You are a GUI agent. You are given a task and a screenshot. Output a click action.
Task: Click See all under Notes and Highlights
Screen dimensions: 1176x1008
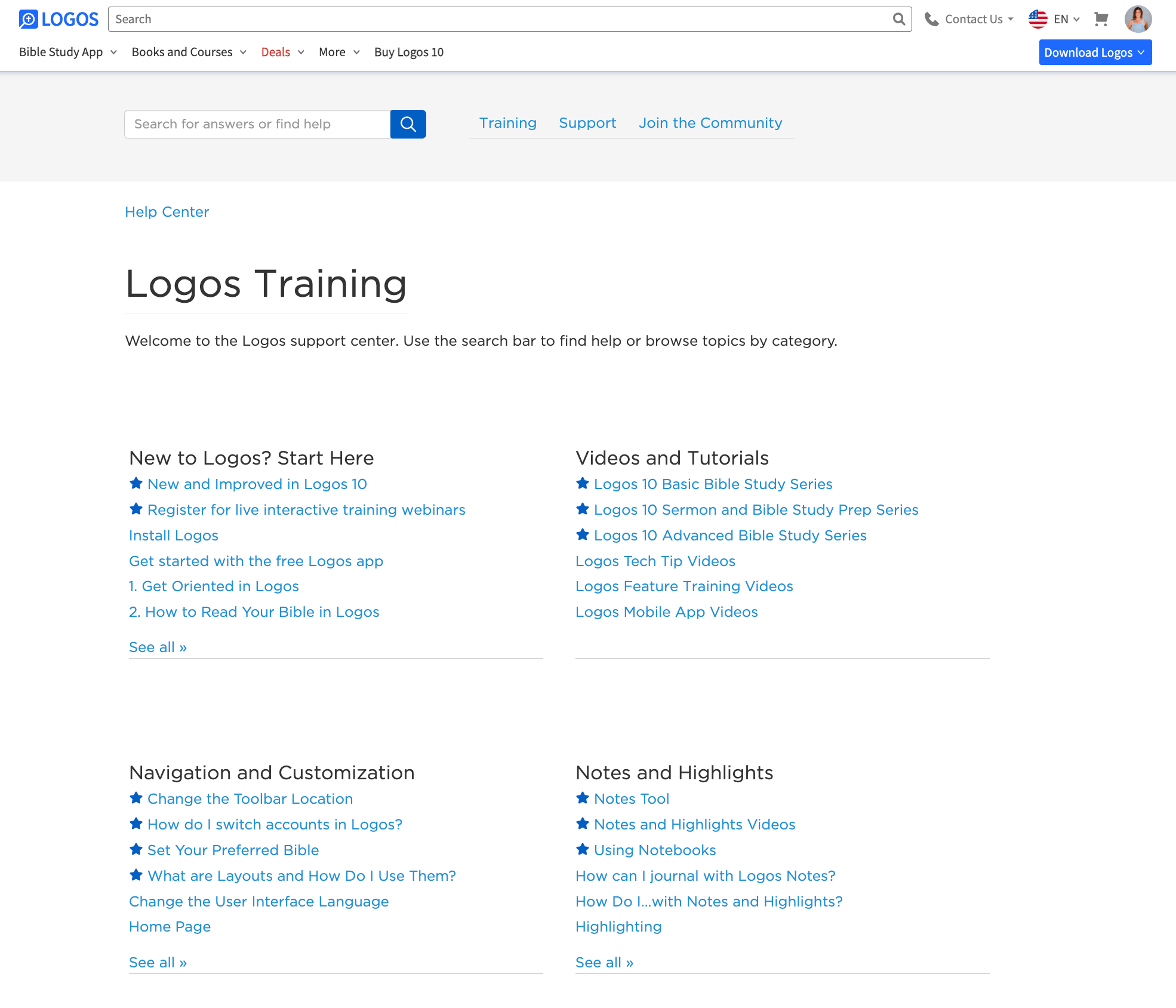point(604,963)
